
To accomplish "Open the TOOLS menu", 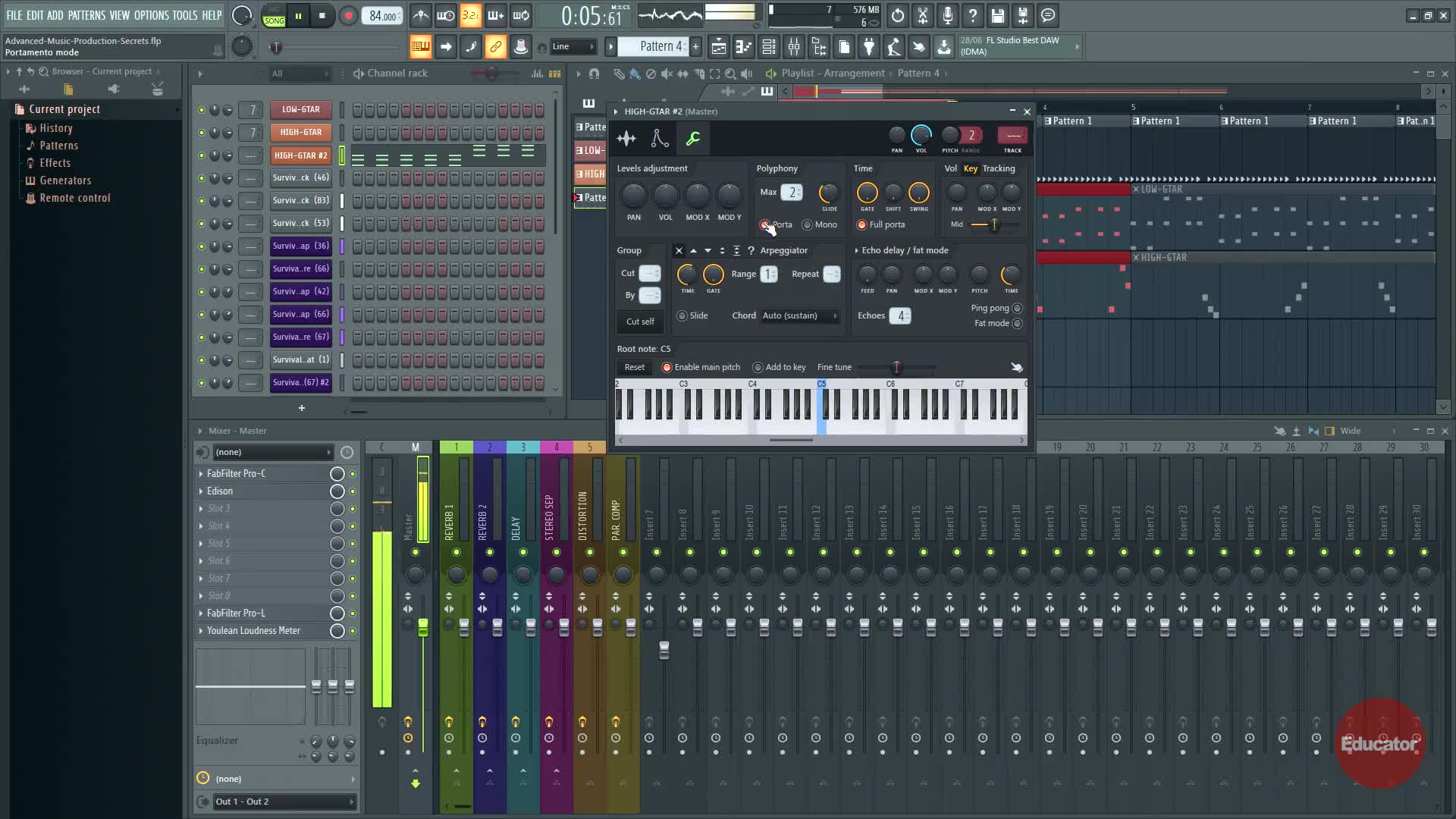I will [184, 15].
